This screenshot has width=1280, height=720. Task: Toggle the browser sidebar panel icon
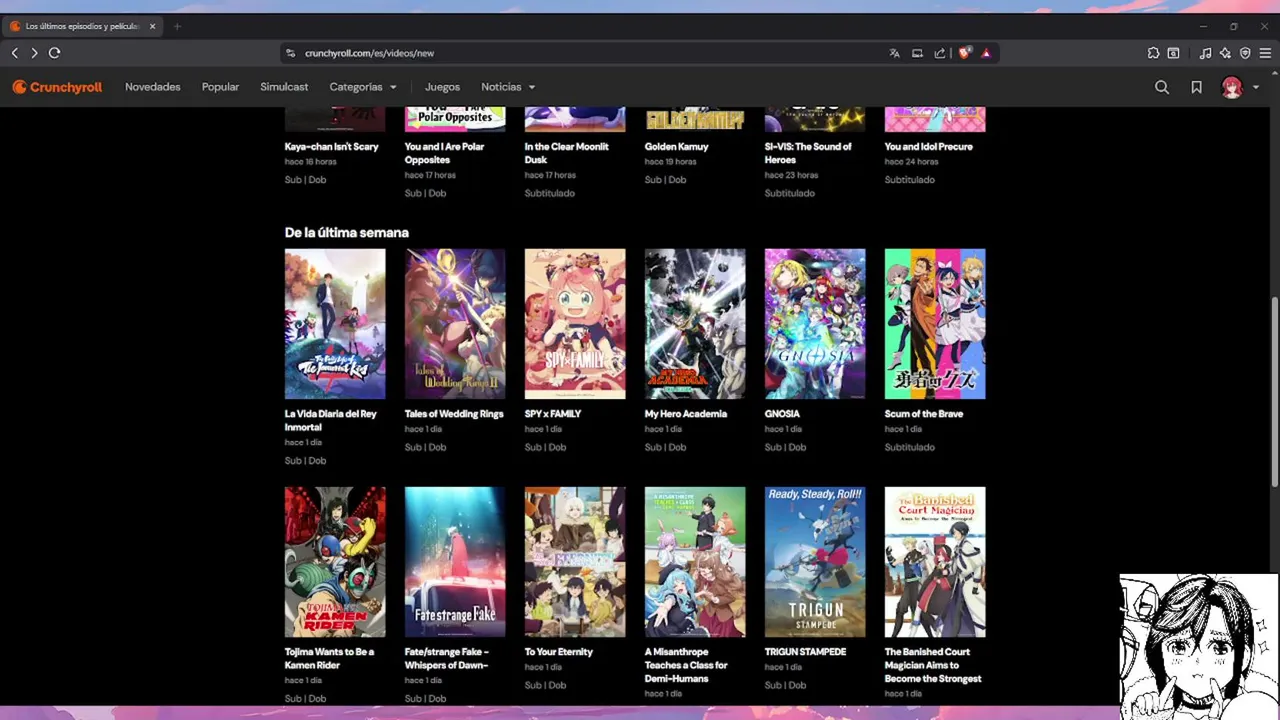point(1174,53)
